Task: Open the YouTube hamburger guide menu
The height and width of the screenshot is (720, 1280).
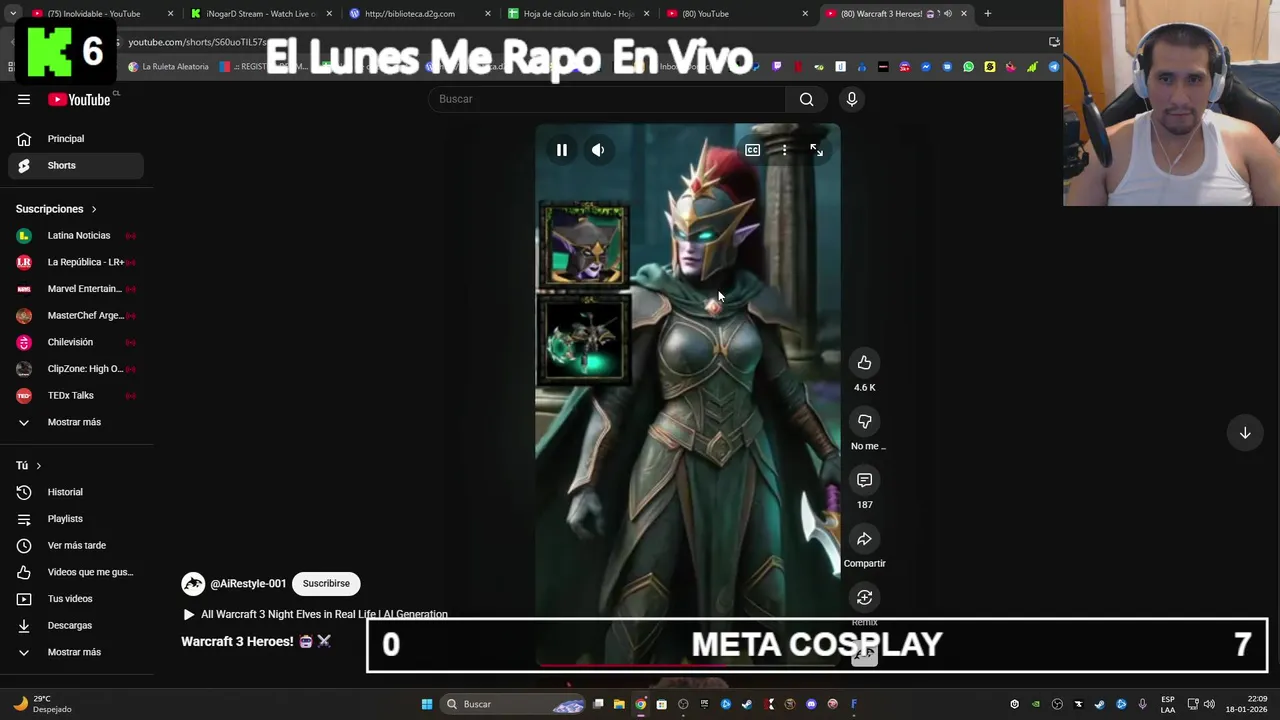Action: click(24, 99)
